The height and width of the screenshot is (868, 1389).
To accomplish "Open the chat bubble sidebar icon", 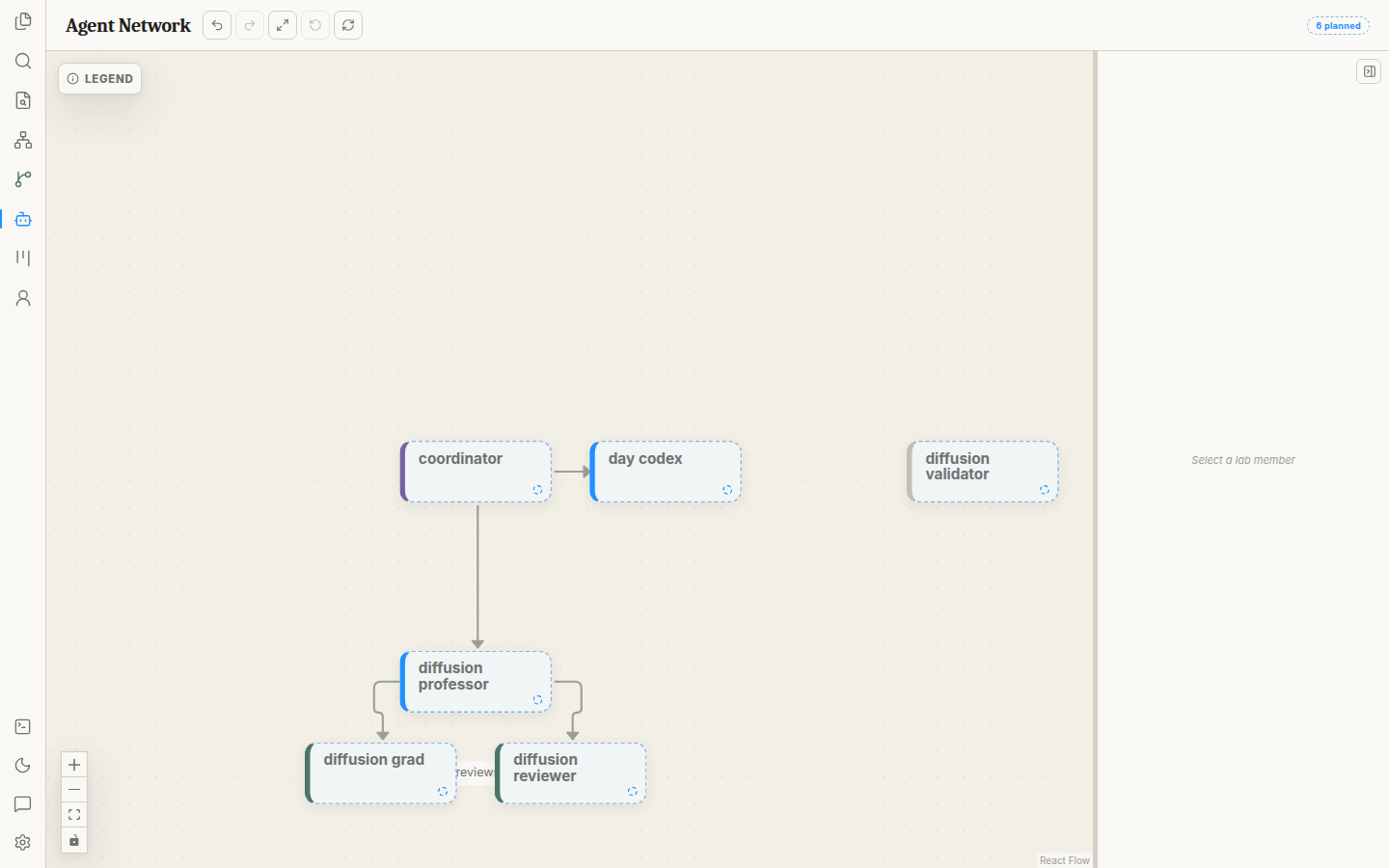I will point(23,804).
